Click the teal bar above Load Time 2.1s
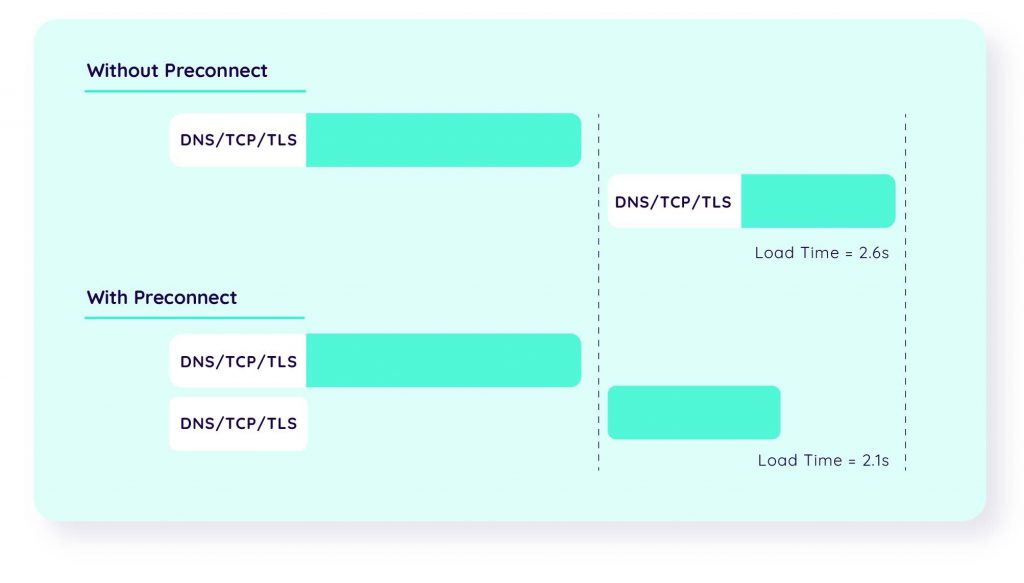The image size is (1024, 583). (693, 413)
